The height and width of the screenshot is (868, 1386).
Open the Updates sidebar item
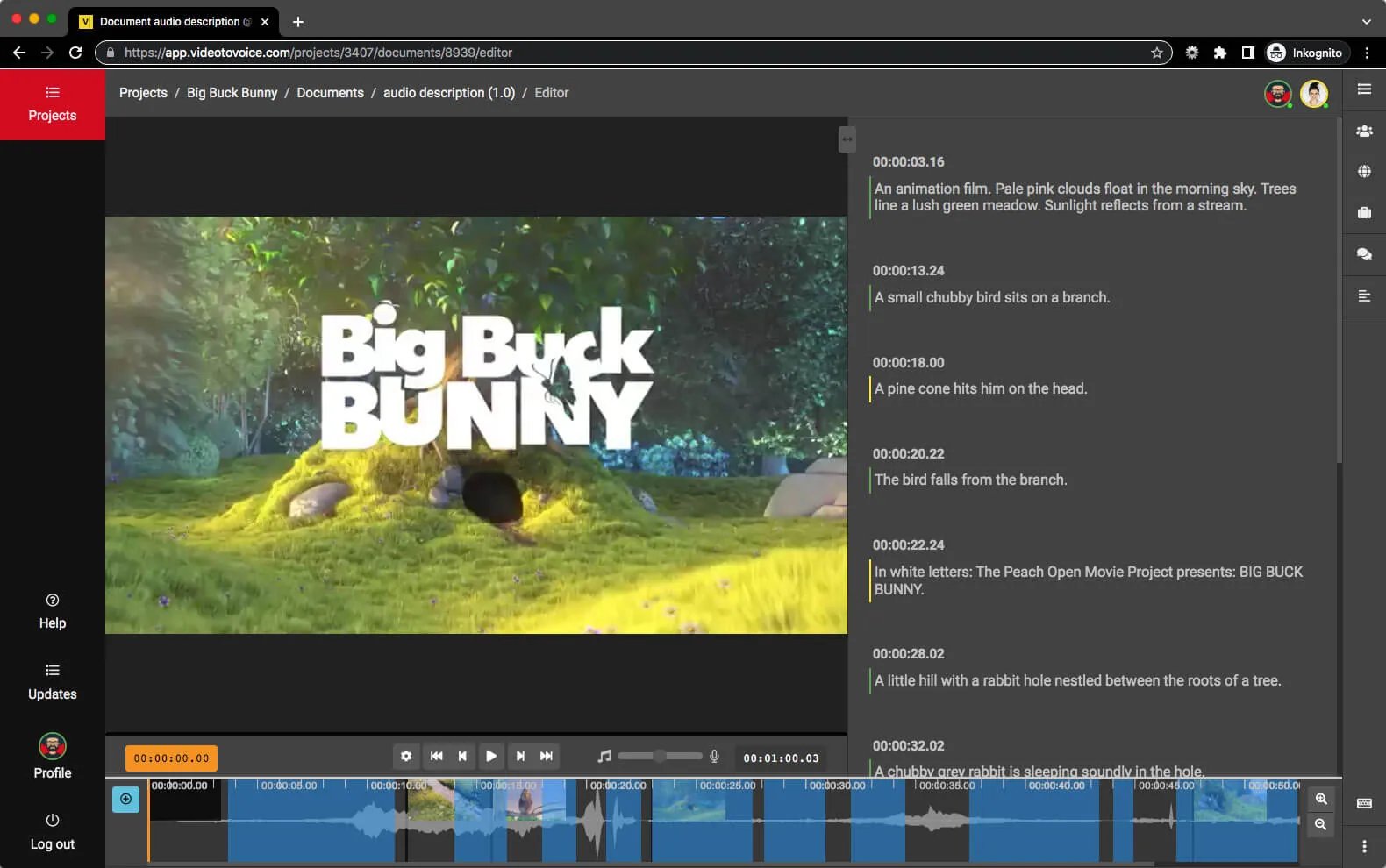click(x=53, y=681)
